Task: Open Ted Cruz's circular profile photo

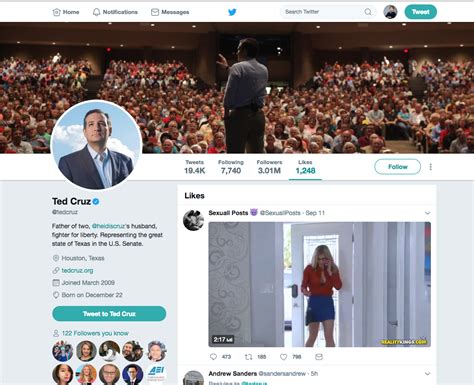Action: pos(97,145)
